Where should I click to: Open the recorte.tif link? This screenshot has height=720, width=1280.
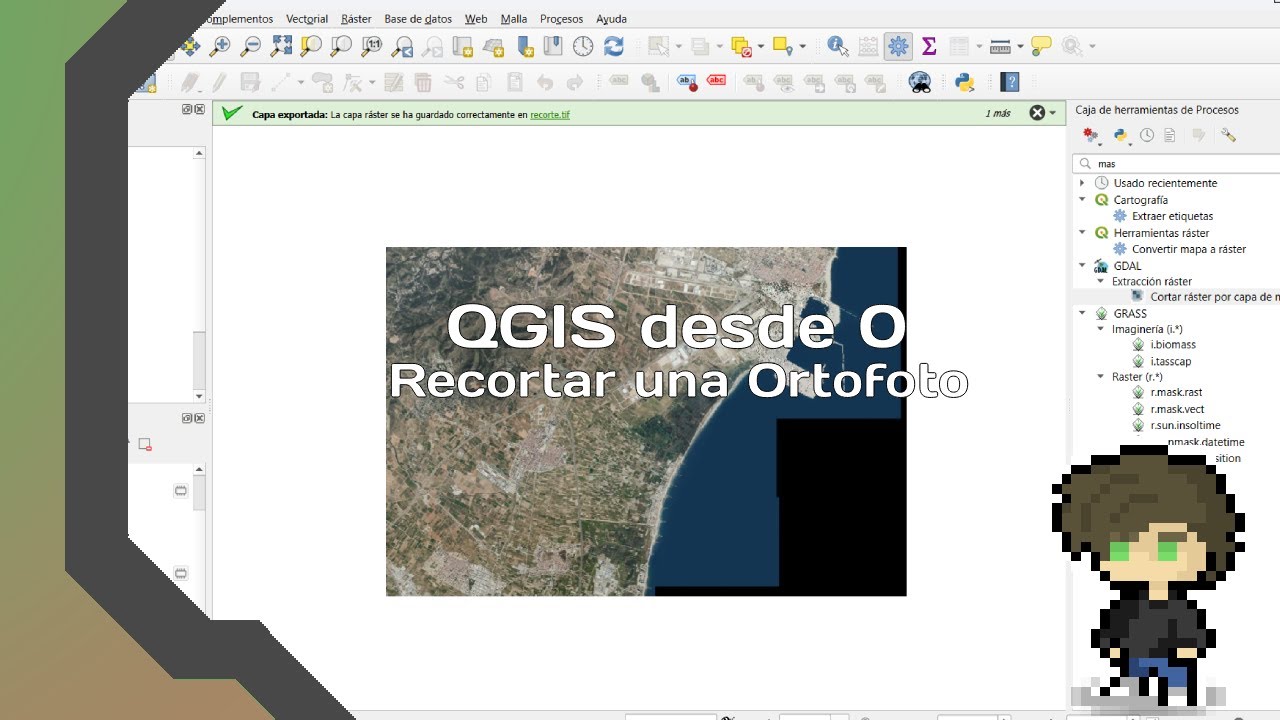pos(550,115)
